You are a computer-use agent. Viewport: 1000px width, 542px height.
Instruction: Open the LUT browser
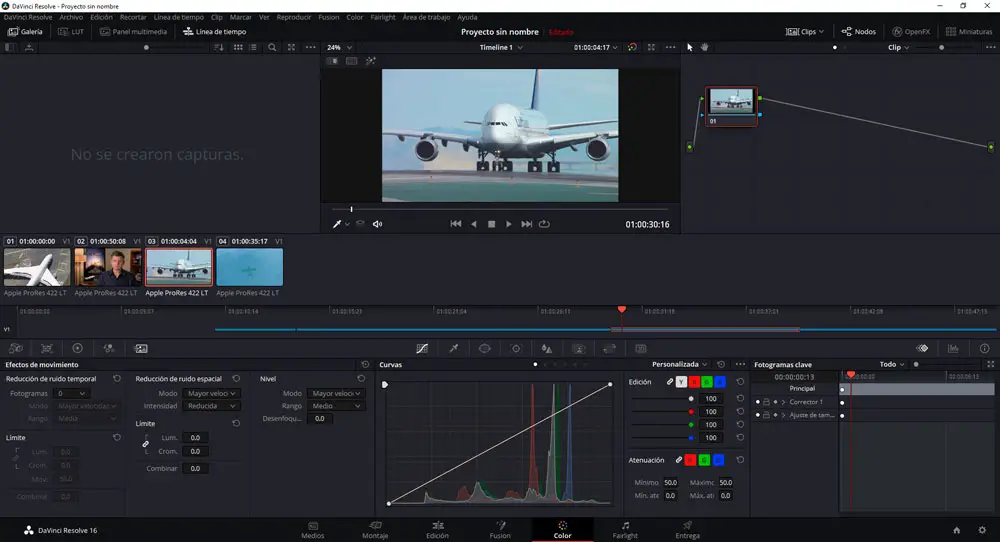point(71,31)
